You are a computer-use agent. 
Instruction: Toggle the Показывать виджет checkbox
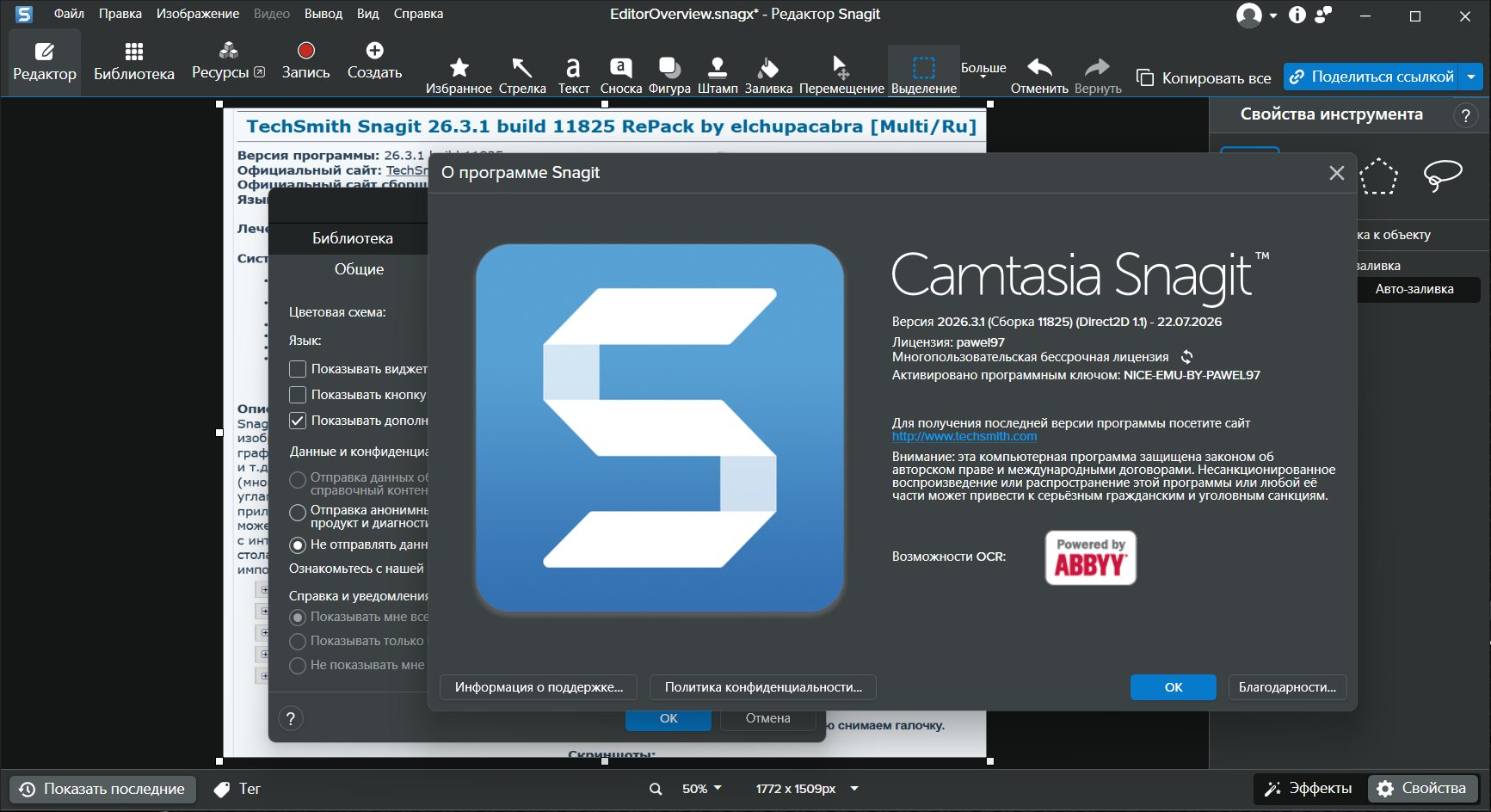(298, 369)
